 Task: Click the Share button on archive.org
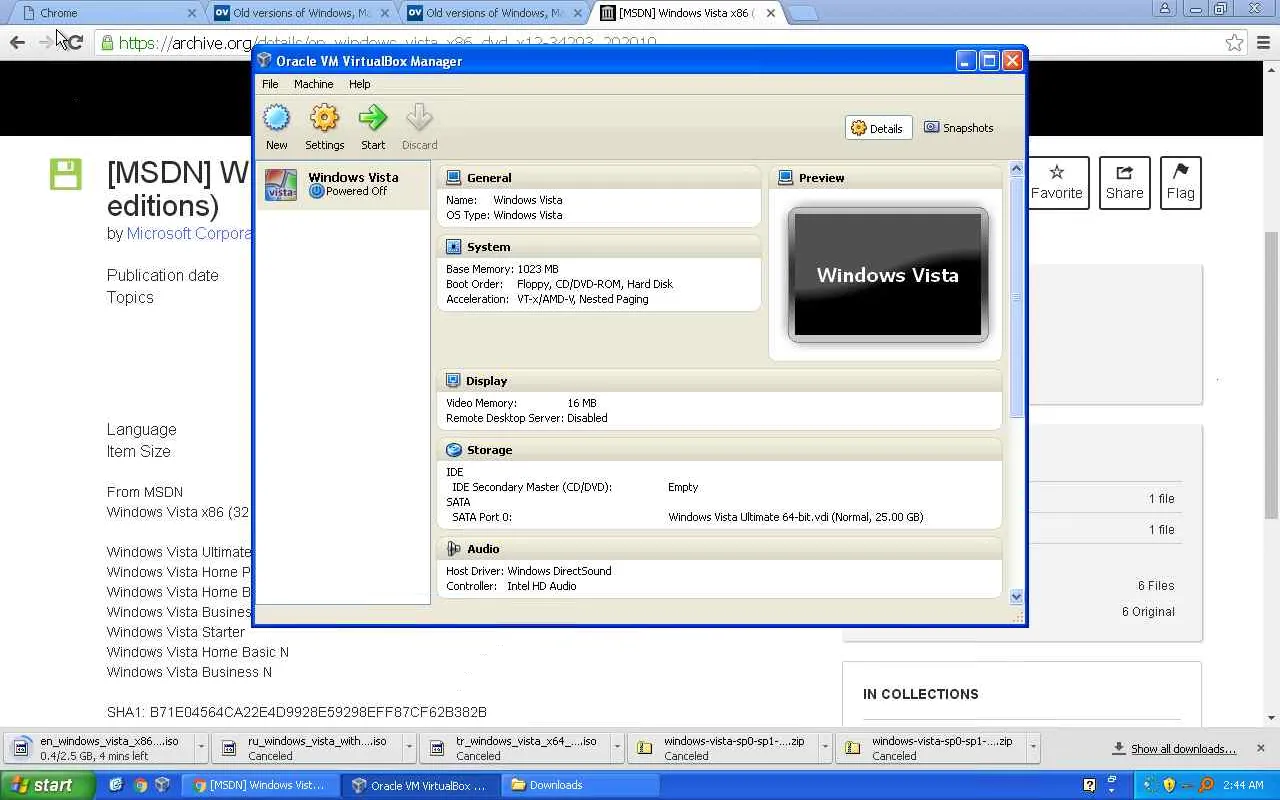click(x=1124, y=182)
